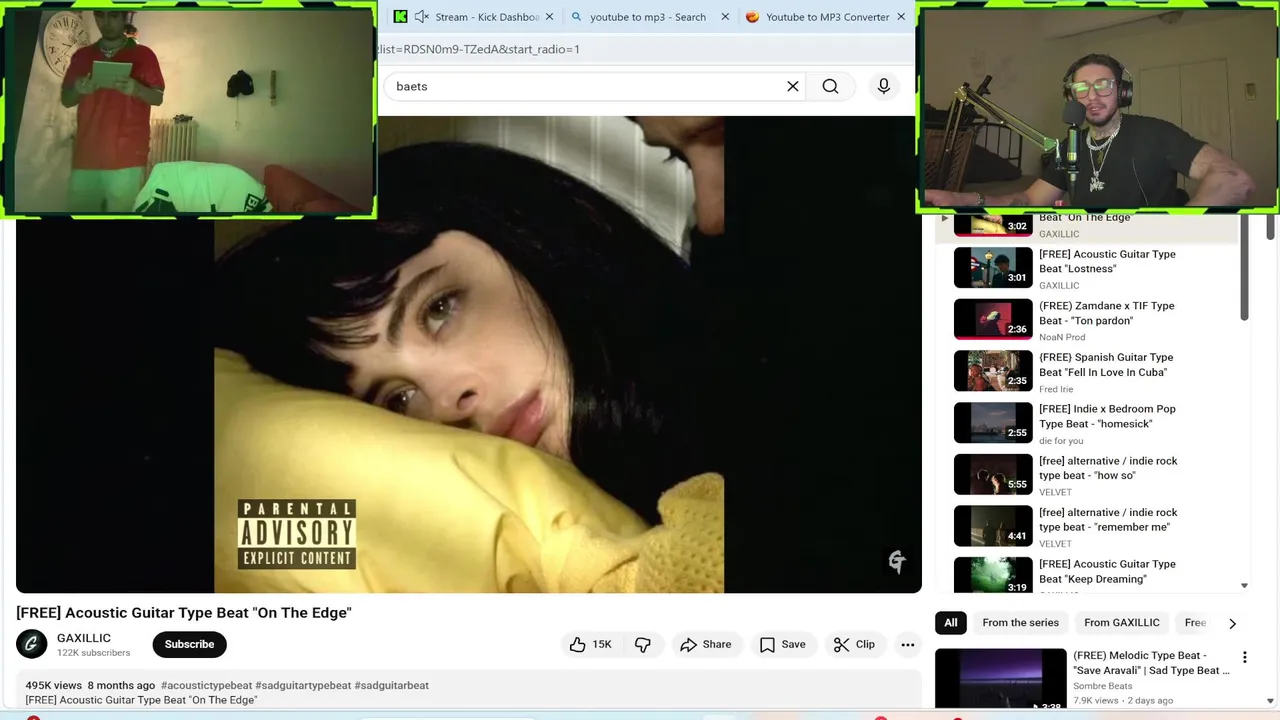Close the youtube to mp3 Search tab
The image size is (1280, 720).
pyautogui.click(x=725, y=17)
